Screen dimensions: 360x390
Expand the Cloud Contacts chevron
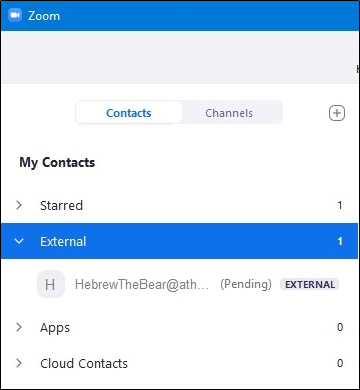[19, 363]
